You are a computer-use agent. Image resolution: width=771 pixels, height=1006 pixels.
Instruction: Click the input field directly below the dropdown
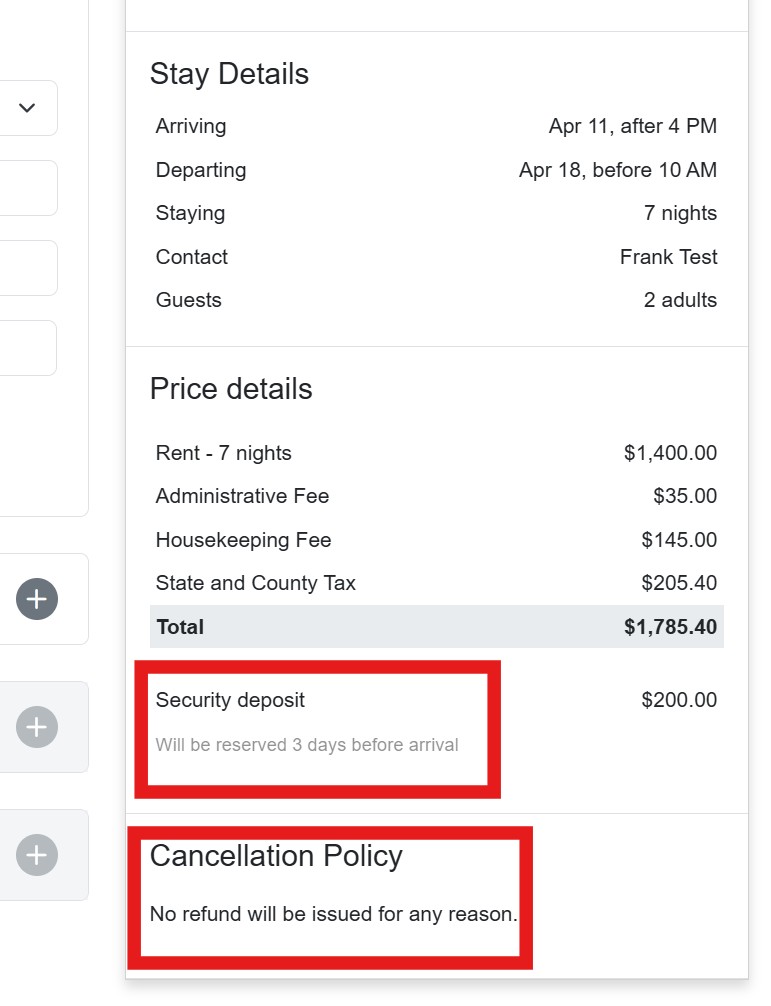28,188
